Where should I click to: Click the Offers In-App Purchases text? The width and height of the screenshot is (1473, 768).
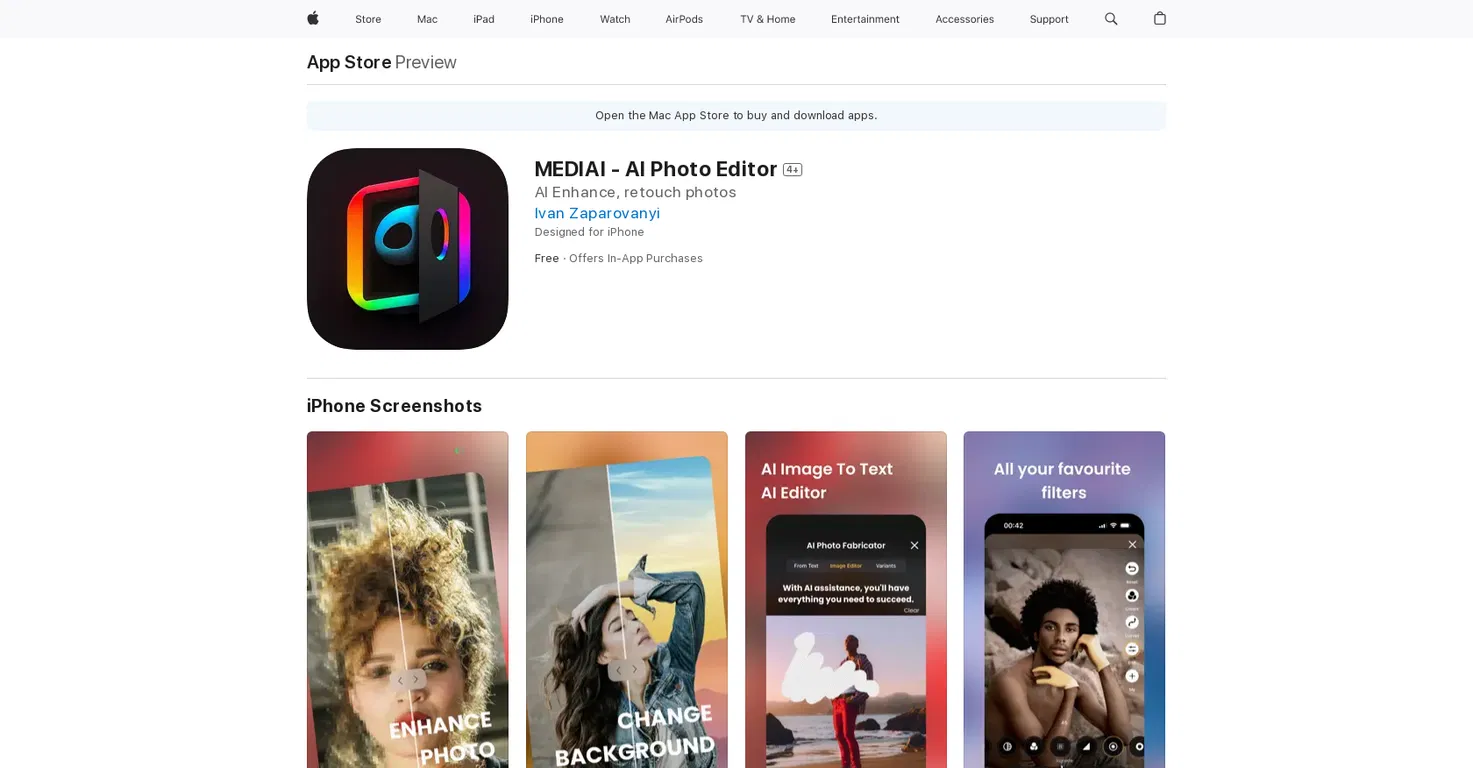(x=636, y=258)
